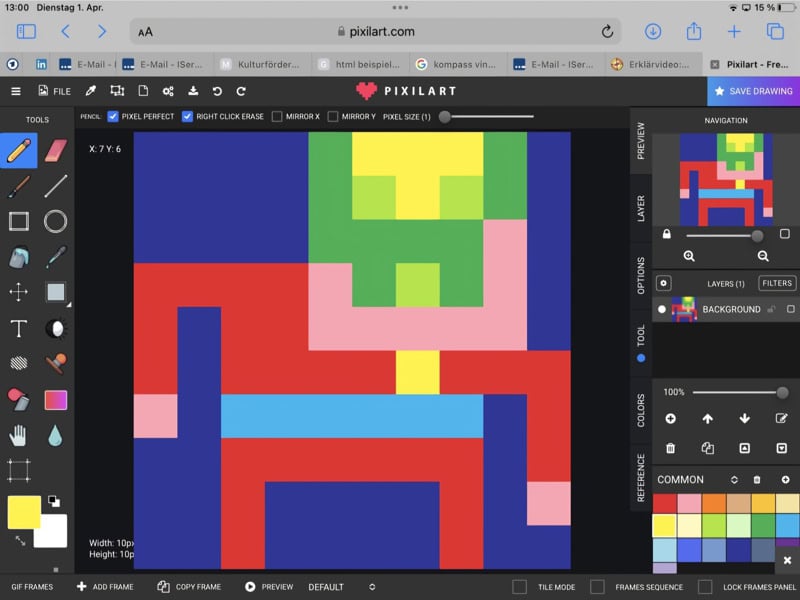Click the Add Frame button
The width and height of the screenshot is (800, 600).
point(105,587)
